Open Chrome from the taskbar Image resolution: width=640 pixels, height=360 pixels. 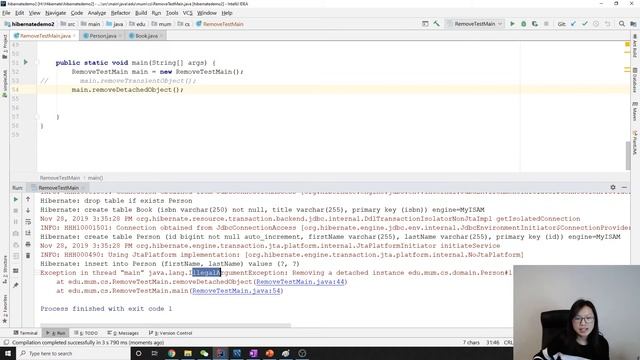(171, 353)
